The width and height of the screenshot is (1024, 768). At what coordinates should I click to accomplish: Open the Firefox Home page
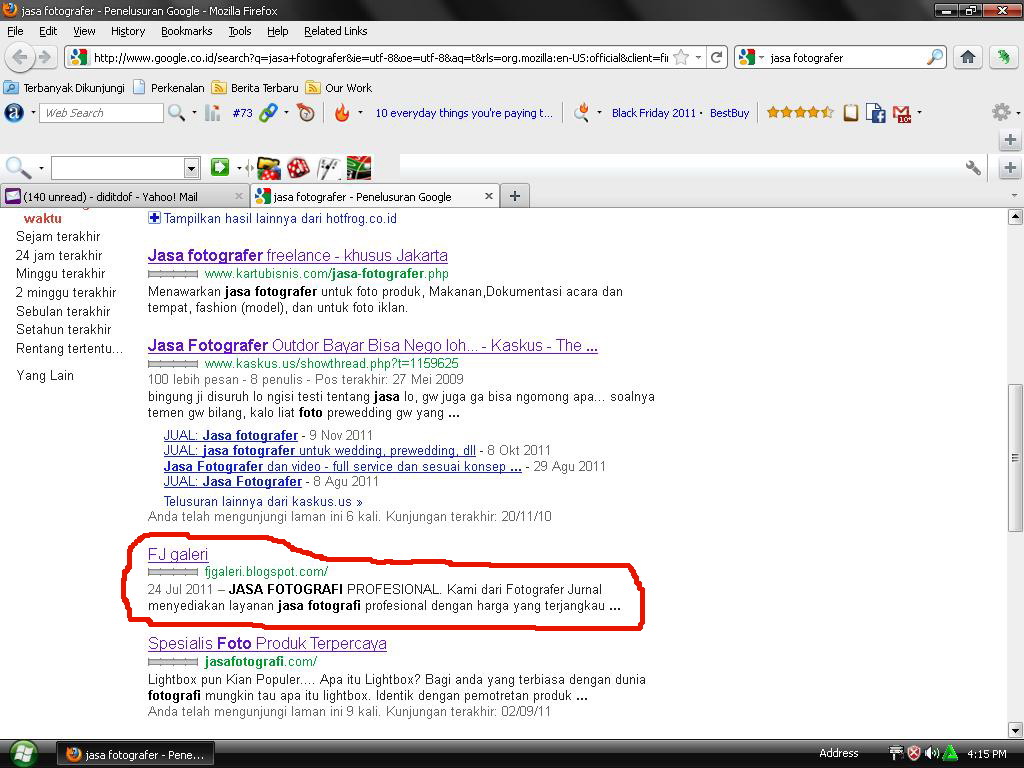(x=968, y=57)
